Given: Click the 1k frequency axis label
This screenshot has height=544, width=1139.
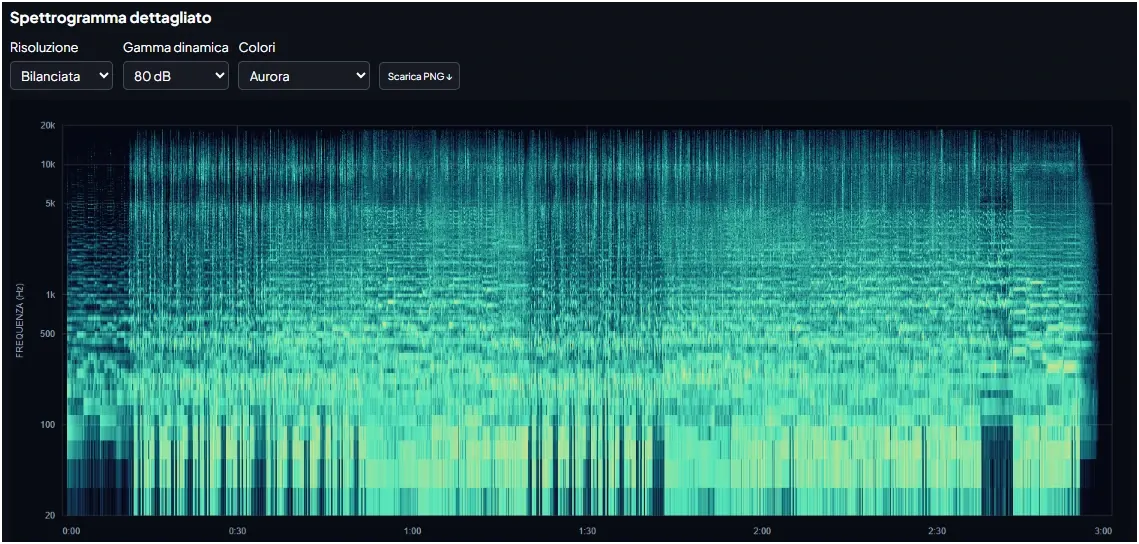Looking at the screenshot, I should point(51,295).
